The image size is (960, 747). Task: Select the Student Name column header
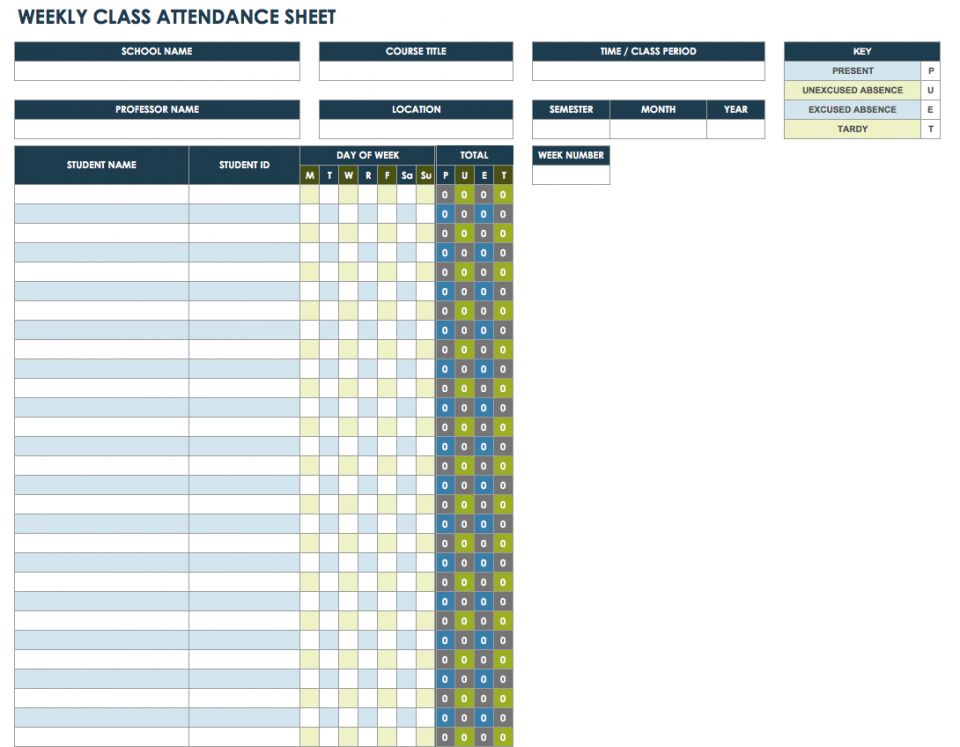[x=102, y=165]
